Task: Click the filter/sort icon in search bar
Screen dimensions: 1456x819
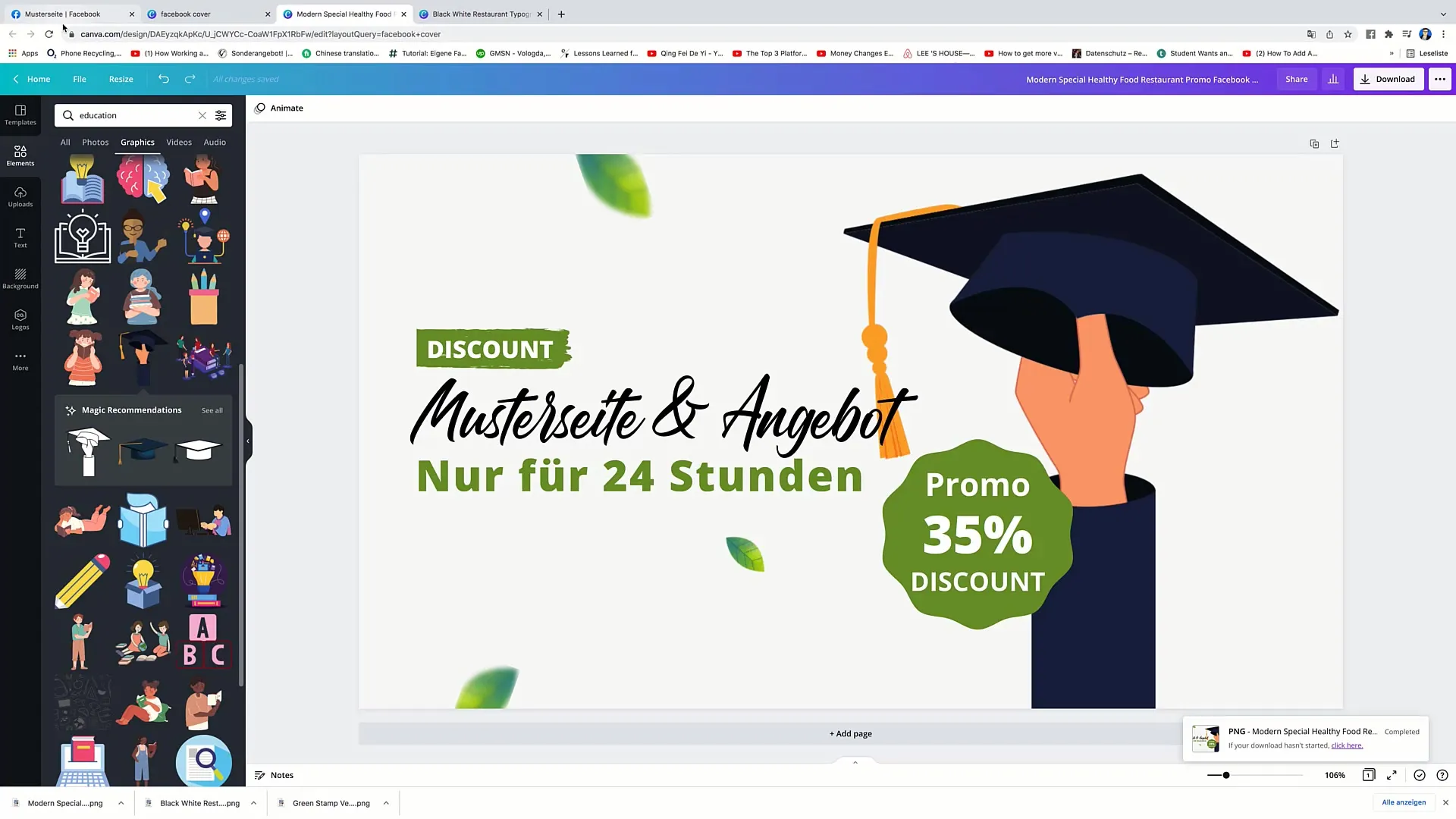Action: pyautogui.click(x=221, y=115)
